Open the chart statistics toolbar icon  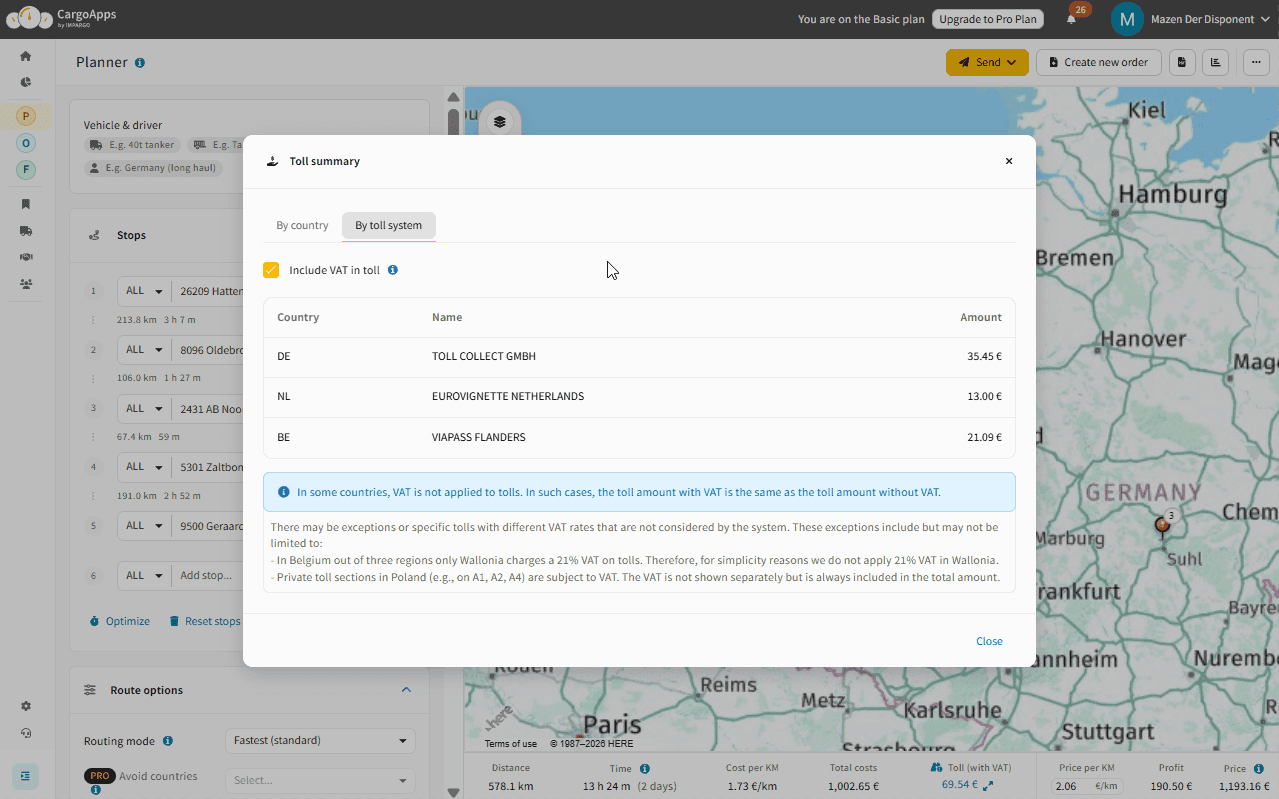pyautogui.click(x=1215, y=62)
